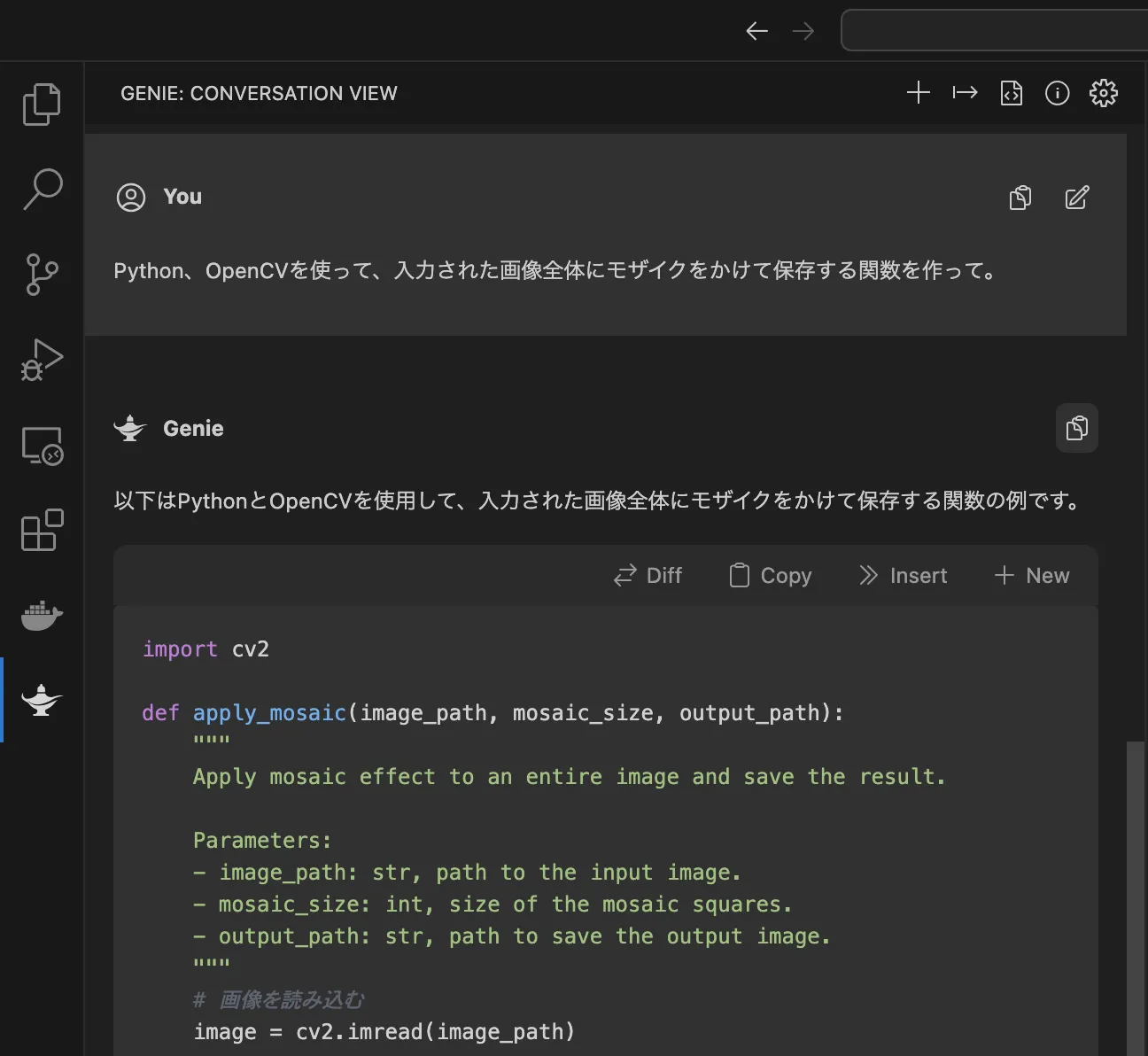Viewport: 1148px width, 1056px height.
Task: Open the Docker extension panel
Action: tap(41, 616)
